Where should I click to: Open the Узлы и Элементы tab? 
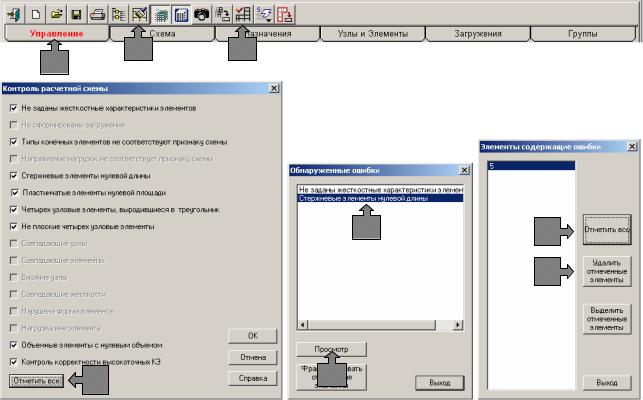pyautogui.click(x=373, y=34)
